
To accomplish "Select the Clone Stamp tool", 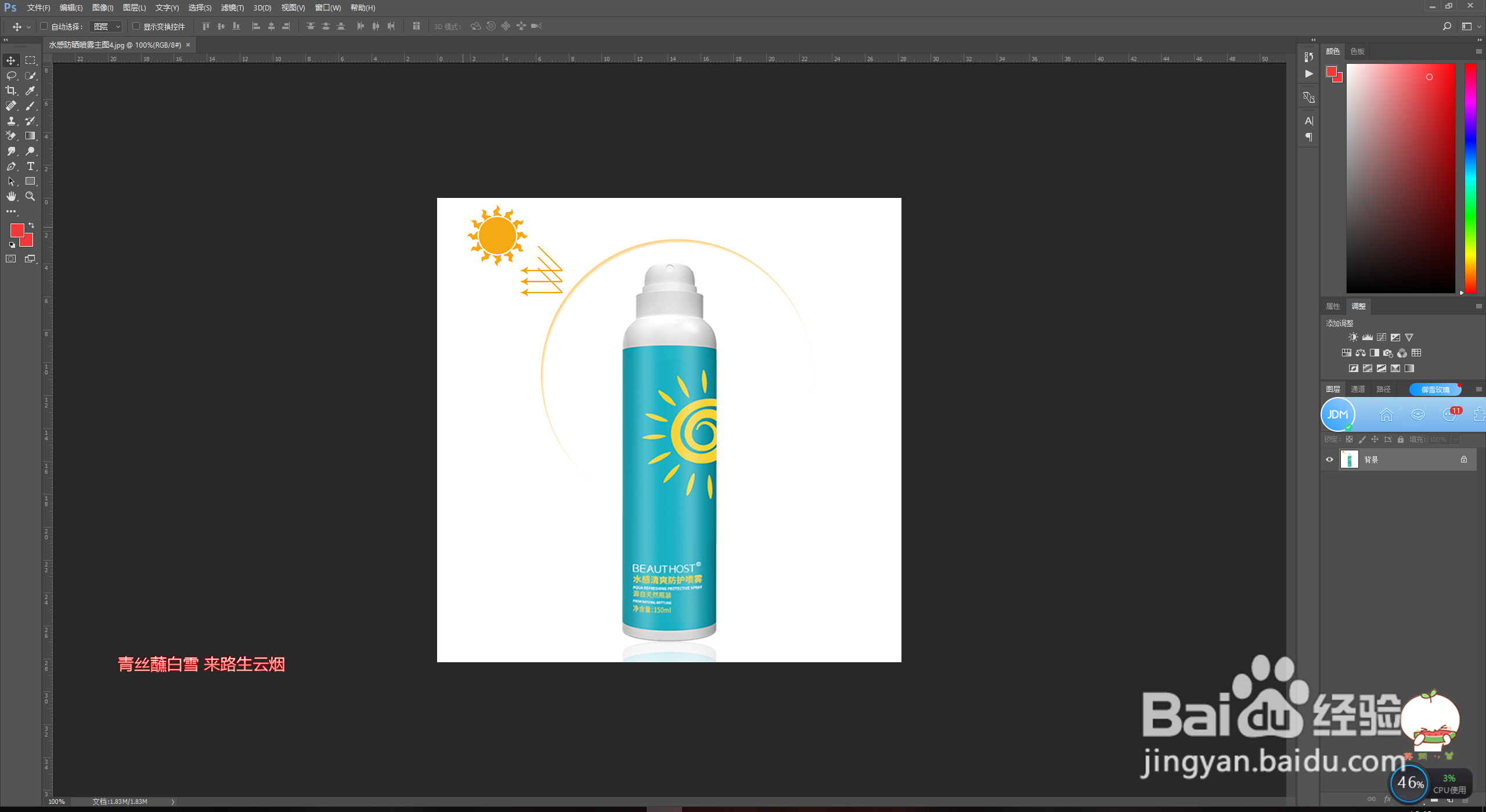I will tap(11, 121).
